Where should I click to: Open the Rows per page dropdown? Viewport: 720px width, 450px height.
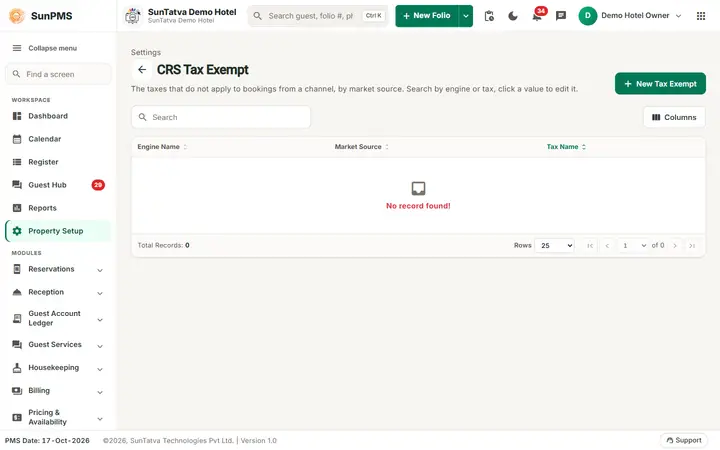coord(554,246)
